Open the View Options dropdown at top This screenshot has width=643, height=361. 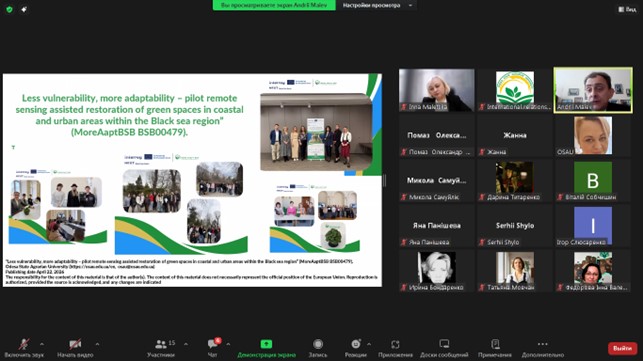[x=377, y=5]
